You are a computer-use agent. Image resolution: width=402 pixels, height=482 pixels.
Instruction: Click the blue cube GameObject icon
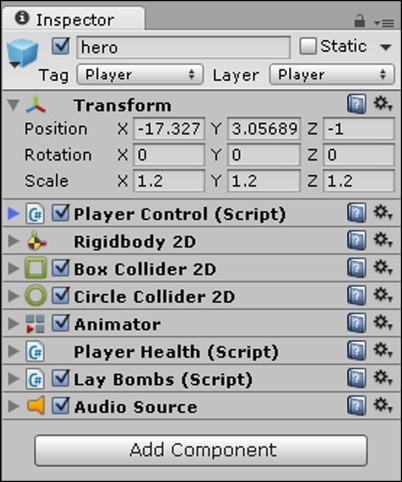coord(23,53)
